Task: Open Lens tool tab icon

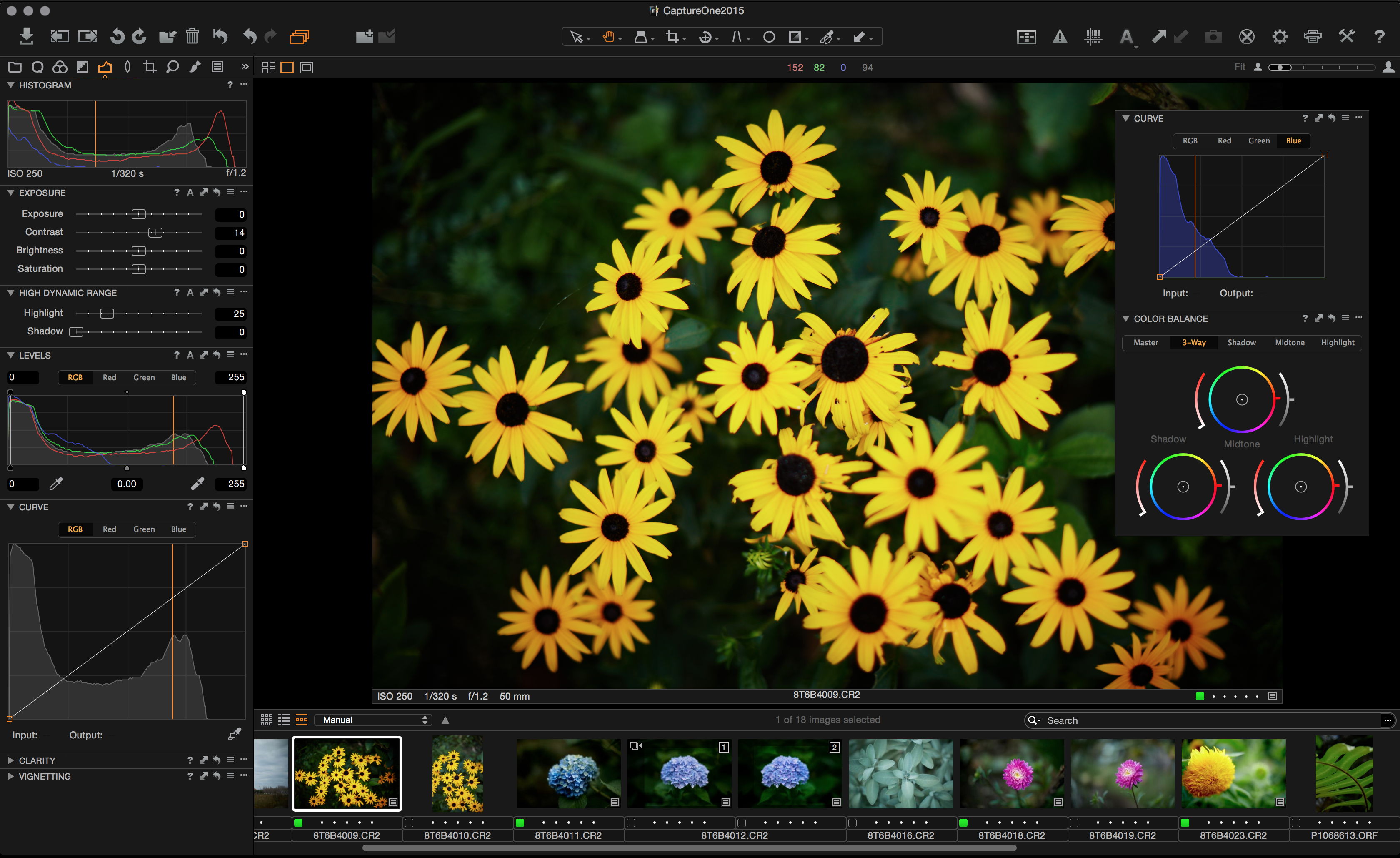Action: (x=127, y=67)
